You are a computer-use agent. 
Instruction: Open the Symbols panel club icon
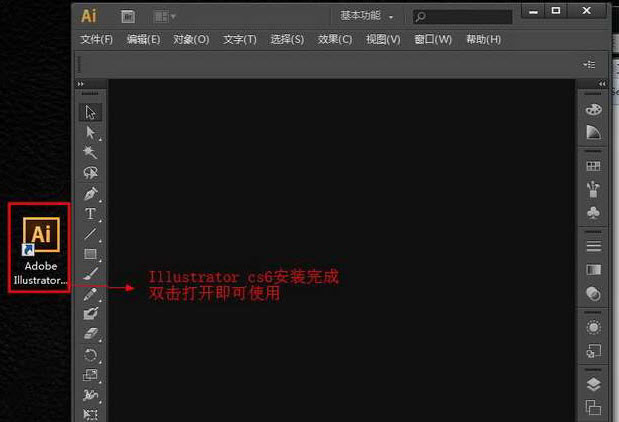point(593,212)
